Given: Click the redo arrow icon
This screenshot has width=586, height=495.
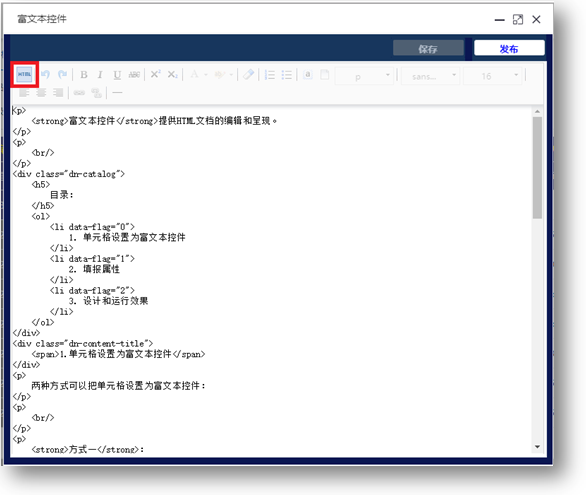Looking at the screenshot, I should pos(62,74).
